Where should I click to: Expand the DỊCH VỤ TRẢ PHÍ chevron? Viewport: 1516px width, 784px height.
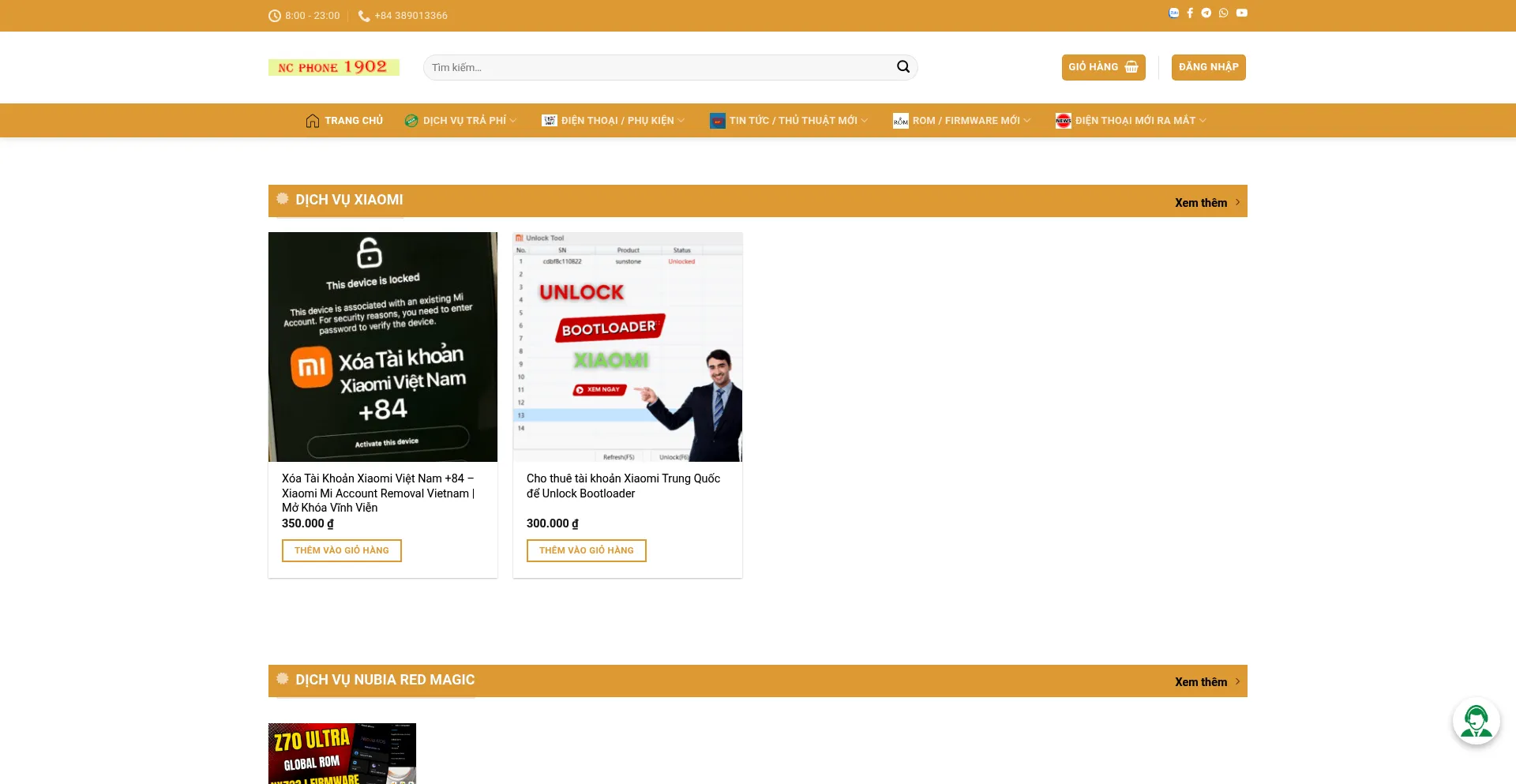[x=513, y=121]
